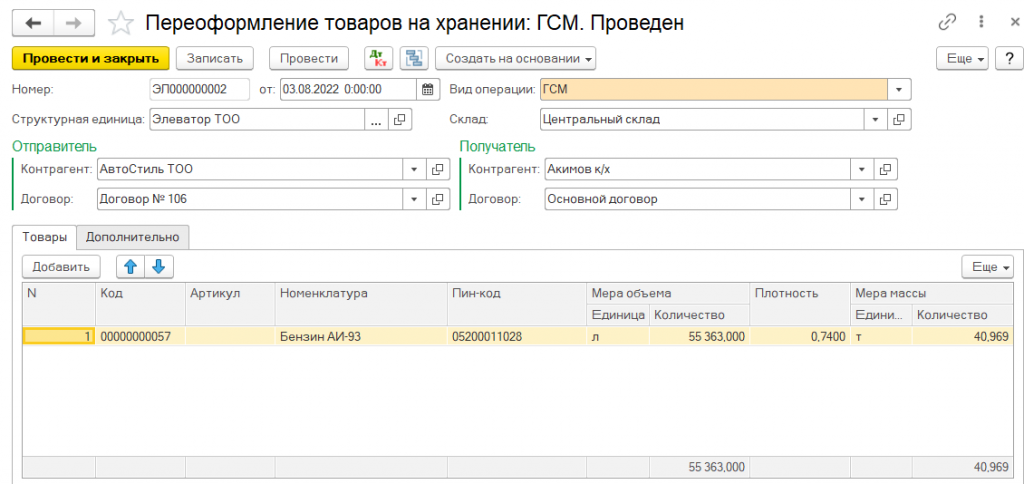
Task: Expand the Договор № 106 dropdown
Action: [414, 199]
